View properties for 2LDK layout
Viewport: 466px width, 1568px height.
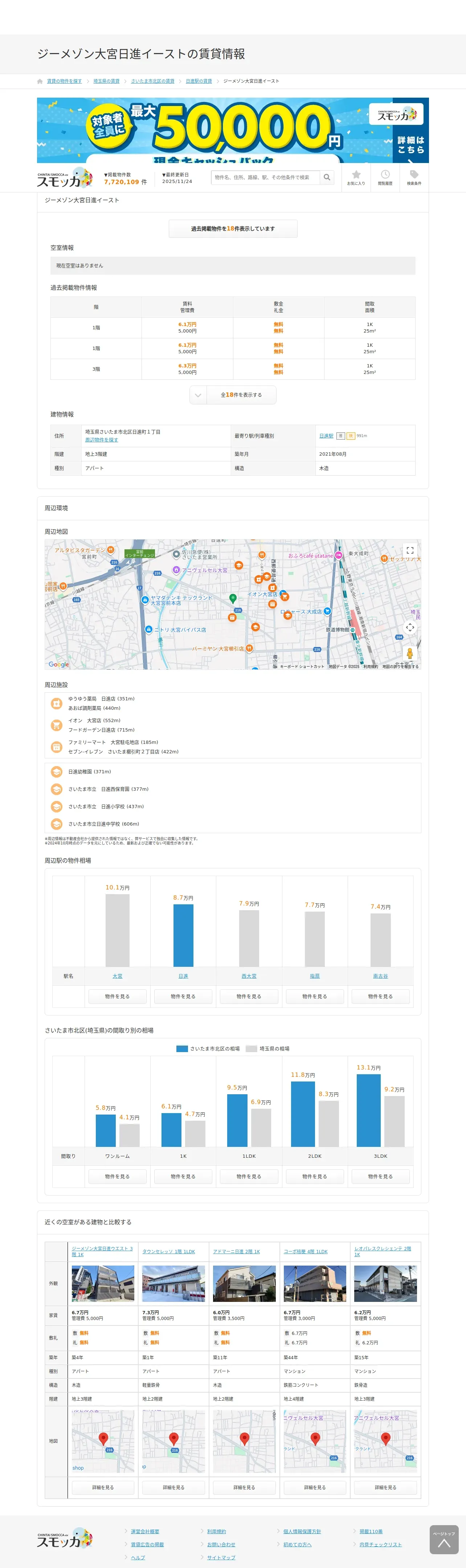[x=315, y=1177]
